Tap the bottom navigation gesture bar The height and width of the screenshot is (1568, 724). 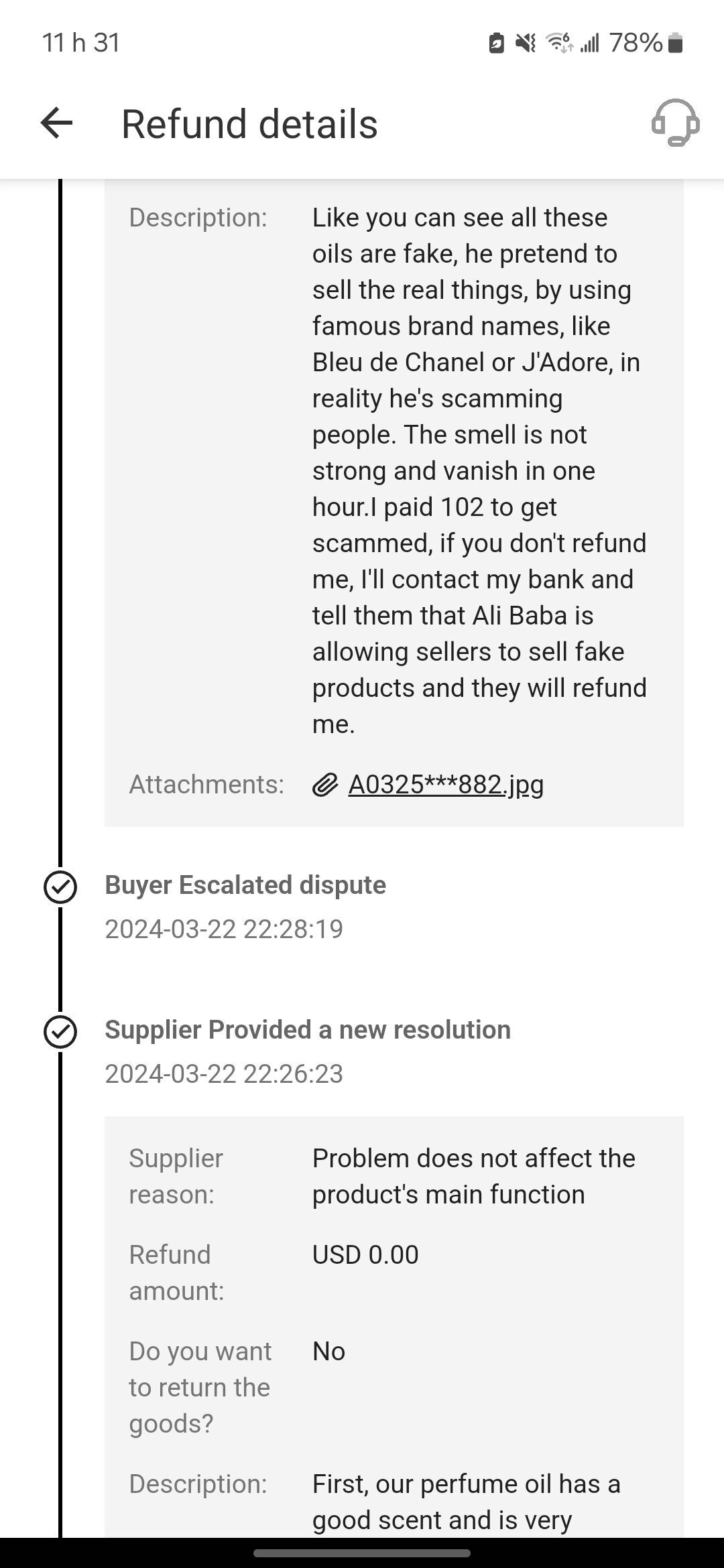tap(362, 1553)
